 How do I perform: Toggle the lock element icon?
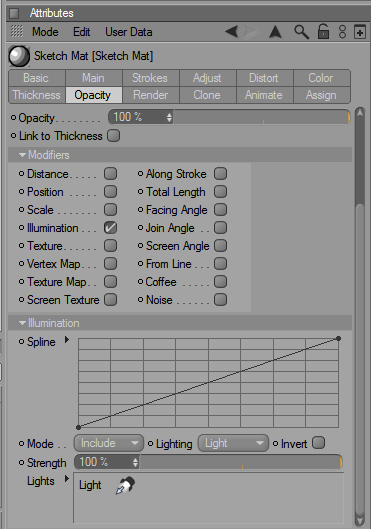coord(323,32)
